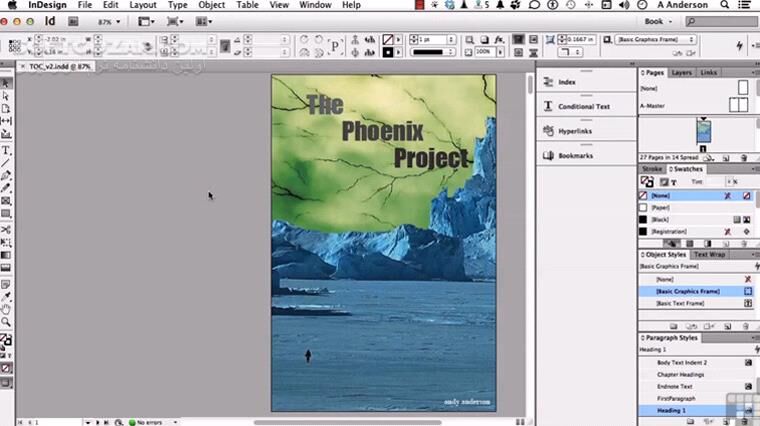Pick the Hand tool
The width and height of the screenshot is (760, 426).
6,309
